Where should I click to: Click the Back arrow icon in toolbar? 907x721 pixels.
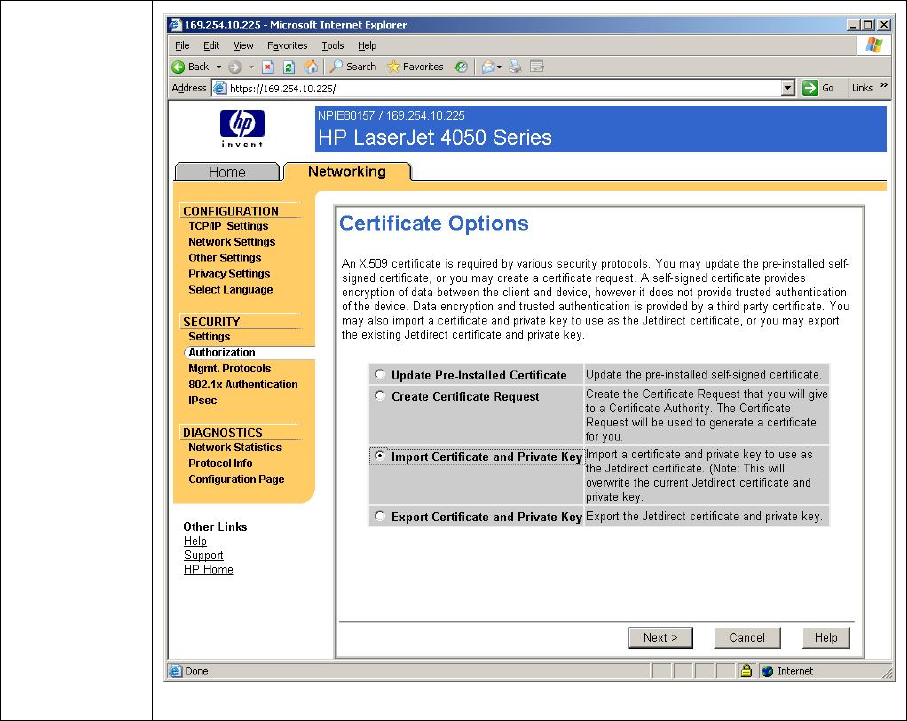pos(179,67)
